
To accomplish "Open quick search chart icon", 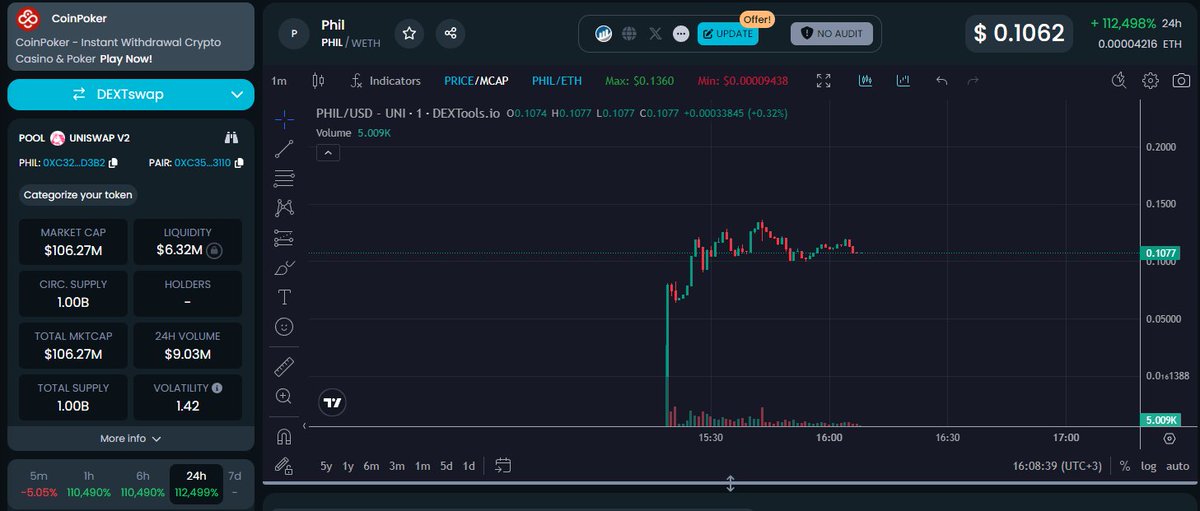I will coord(1120,81).
